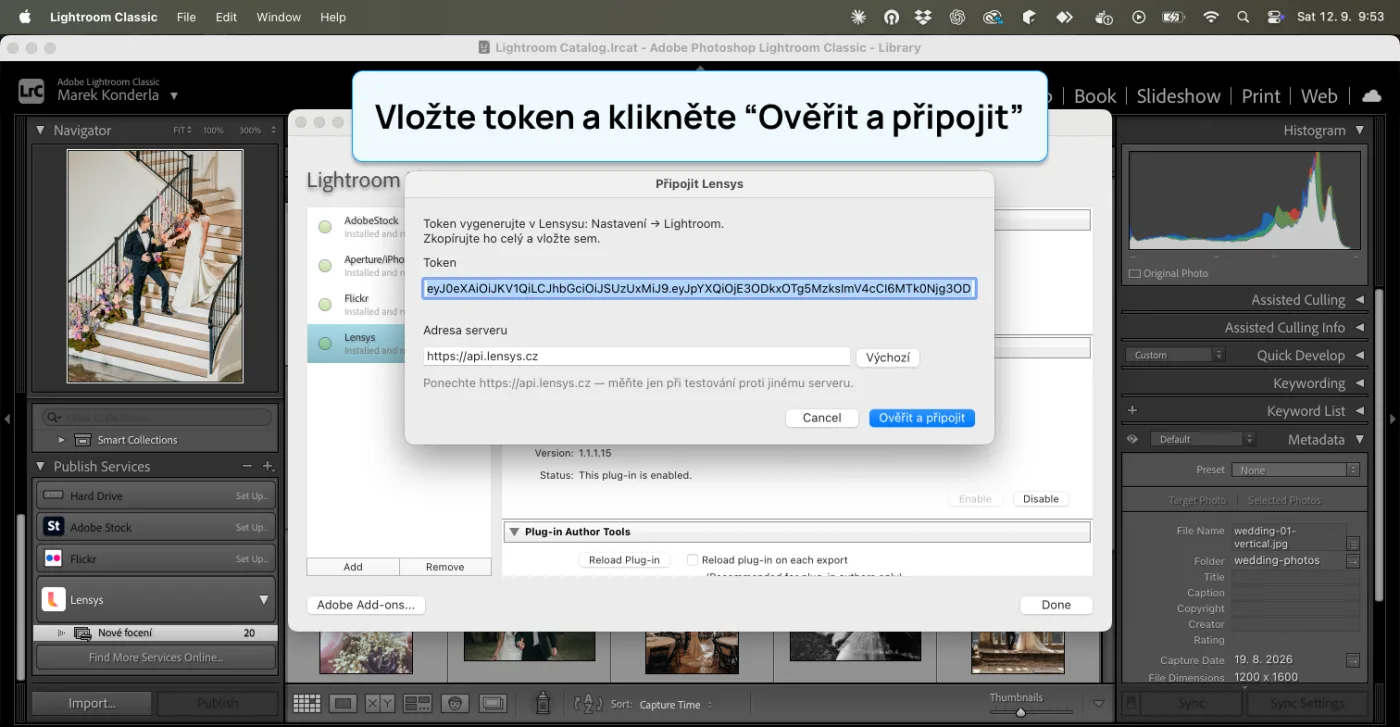Click the Adobe Stock St icon
This screenshot has height=727, width=1400.
pyautogui.click(x=53, y=527)
